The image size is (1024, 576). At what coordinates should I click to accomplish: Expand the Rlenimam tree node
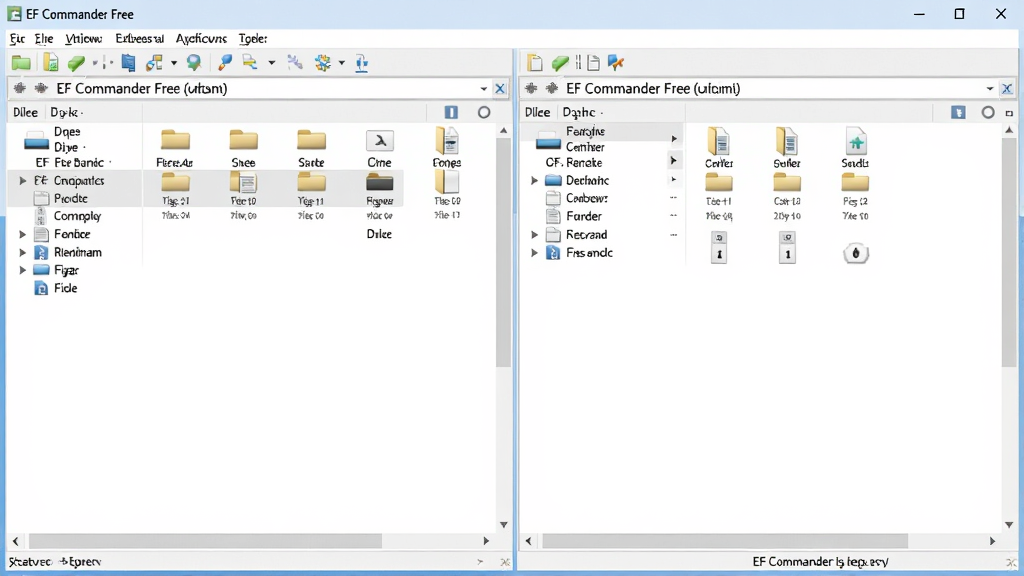tap(23, 252)
